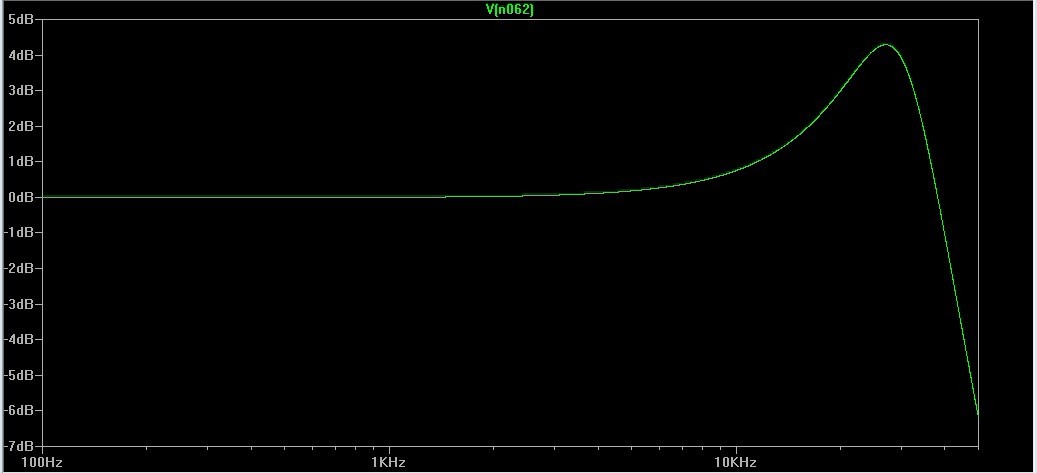Viewport: 1037px width, 473px height.
Task: Click the -3dB vertical axis label
Action: (18, 304)
